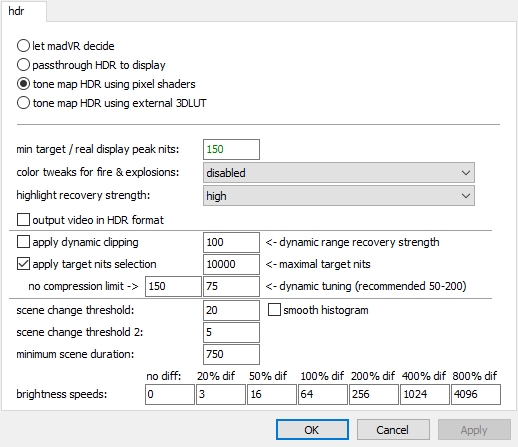518x447 pixels.
Task: Select the 'let madVR decide' radio option
Action: click(23, 46)
